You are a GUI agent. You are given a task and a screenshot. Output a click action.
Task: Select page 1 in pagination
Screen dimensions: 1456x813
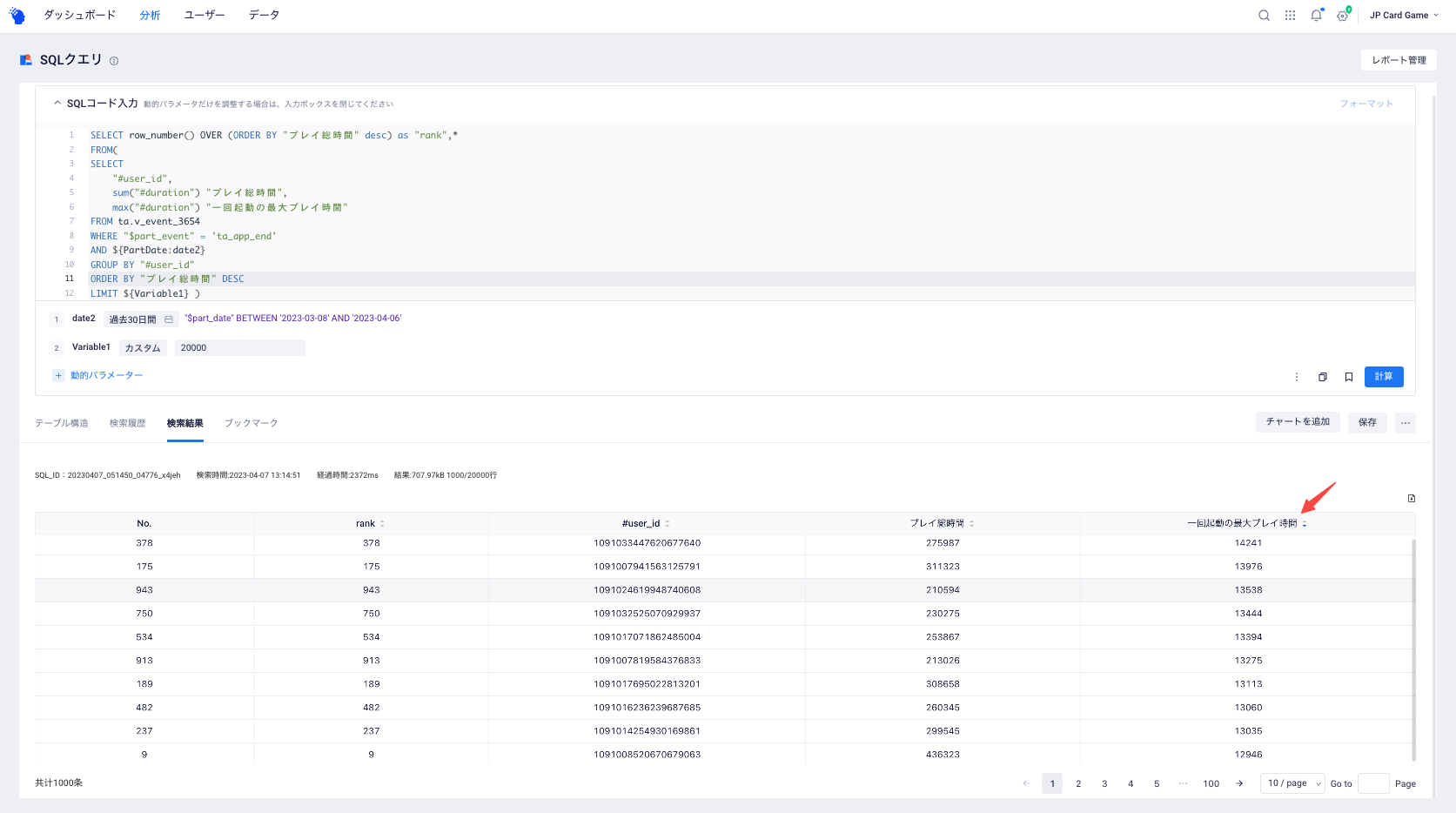click(1052, 783)
